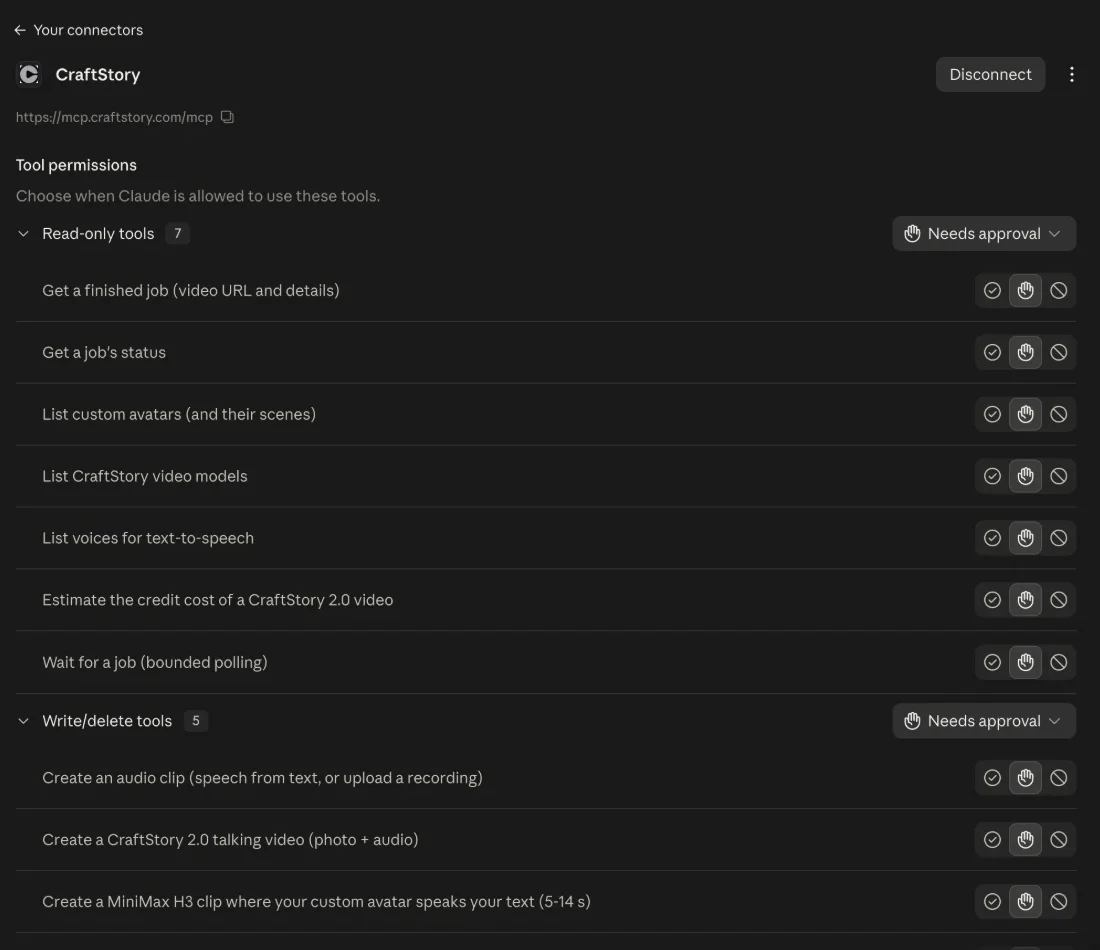Block Create an audio clip tool
The height and width of the screenshot is (950, 1100).
pos(1059,777)
